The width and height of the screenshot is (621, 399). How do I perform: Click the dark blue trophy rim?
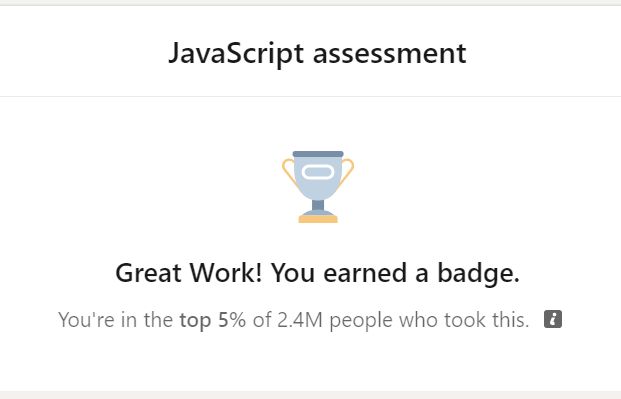point(318,154)
